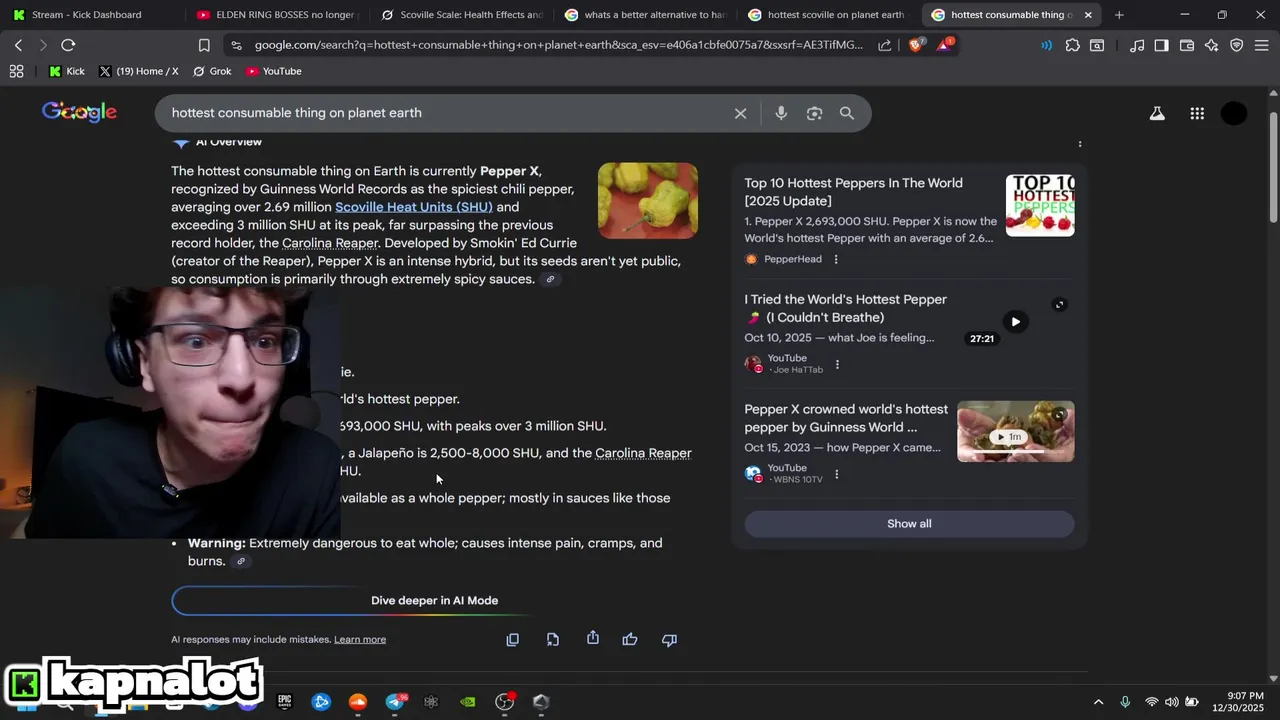Click the browser back arrow
The height and width of the screenshot is (720, 1280).
pos(18,45)
